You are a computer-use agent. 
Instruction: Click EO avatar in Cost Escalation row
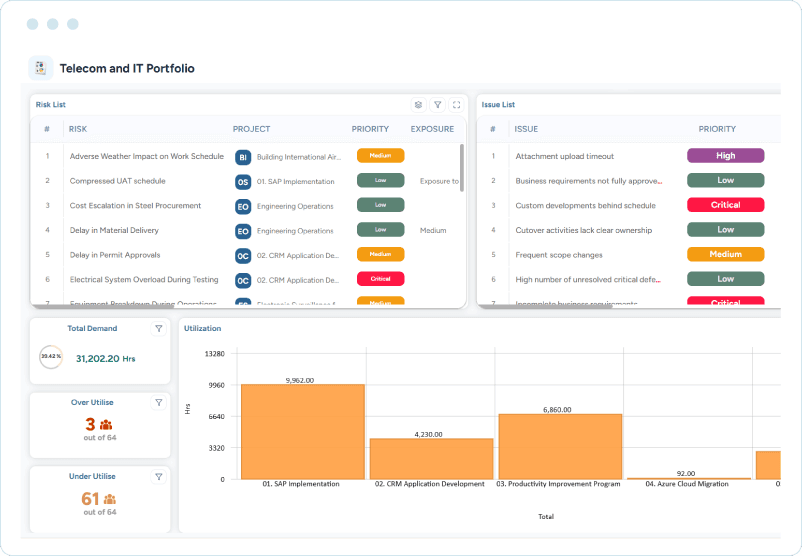click(243, 206)
